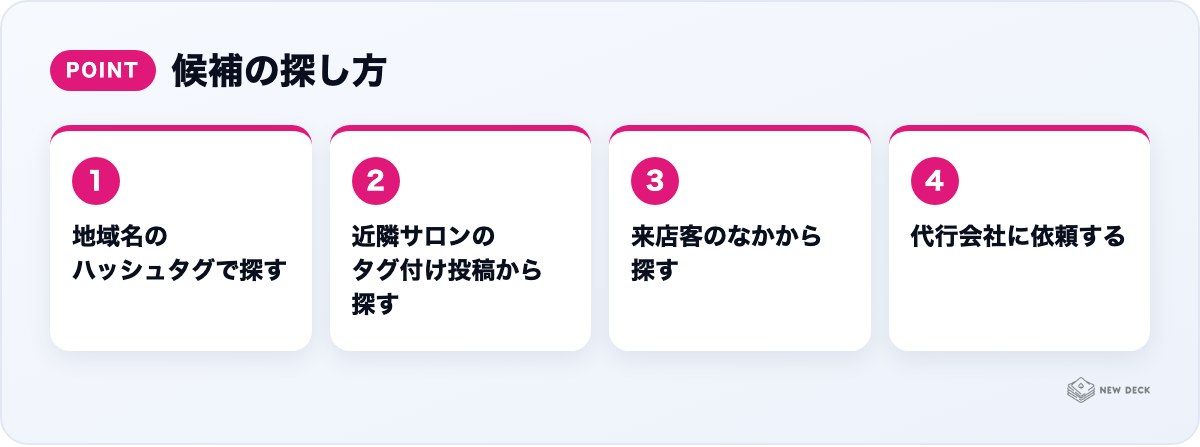Click the text 代行会社に依頼する
This screenshot has width=1200, height=447.
1018,237
